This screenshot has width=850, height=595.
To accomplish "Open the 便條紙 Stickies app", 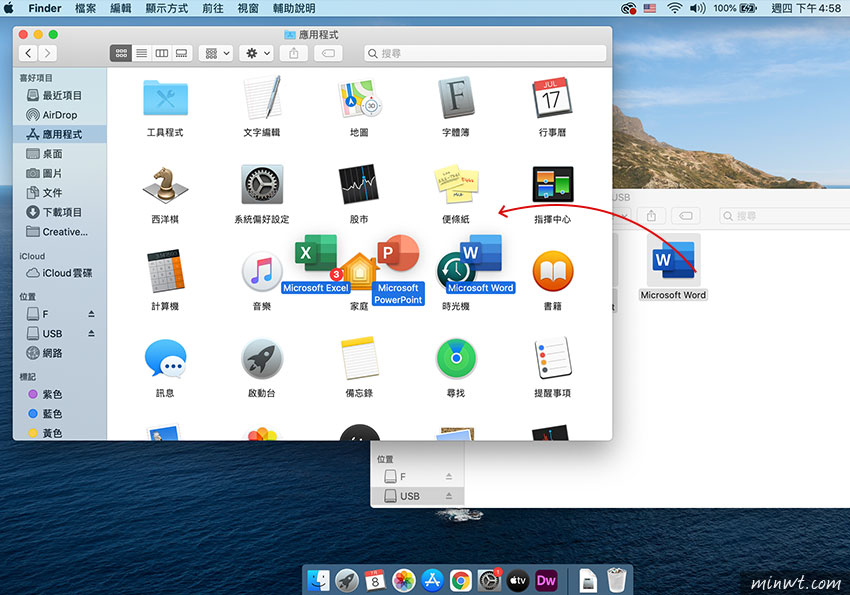I will coord(456,185).
